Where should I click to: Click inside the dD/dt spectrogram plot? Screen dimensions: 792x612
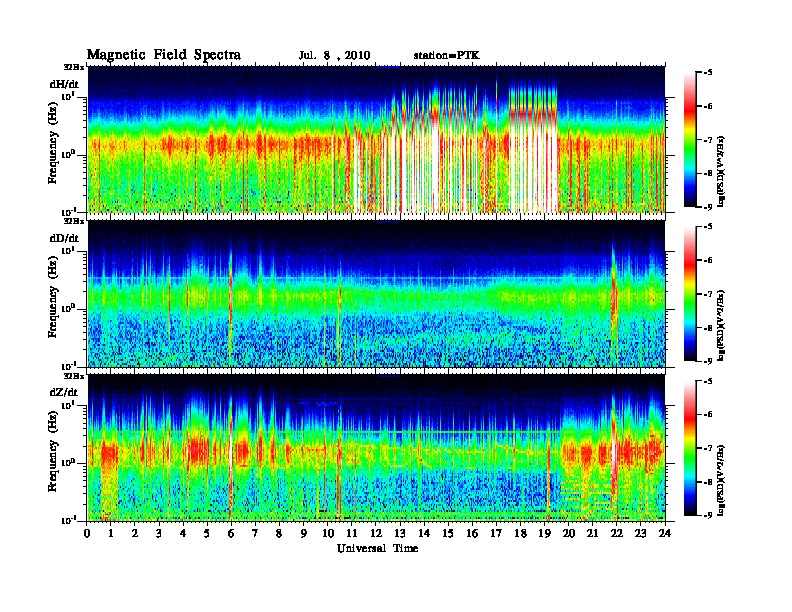point(376,294)
